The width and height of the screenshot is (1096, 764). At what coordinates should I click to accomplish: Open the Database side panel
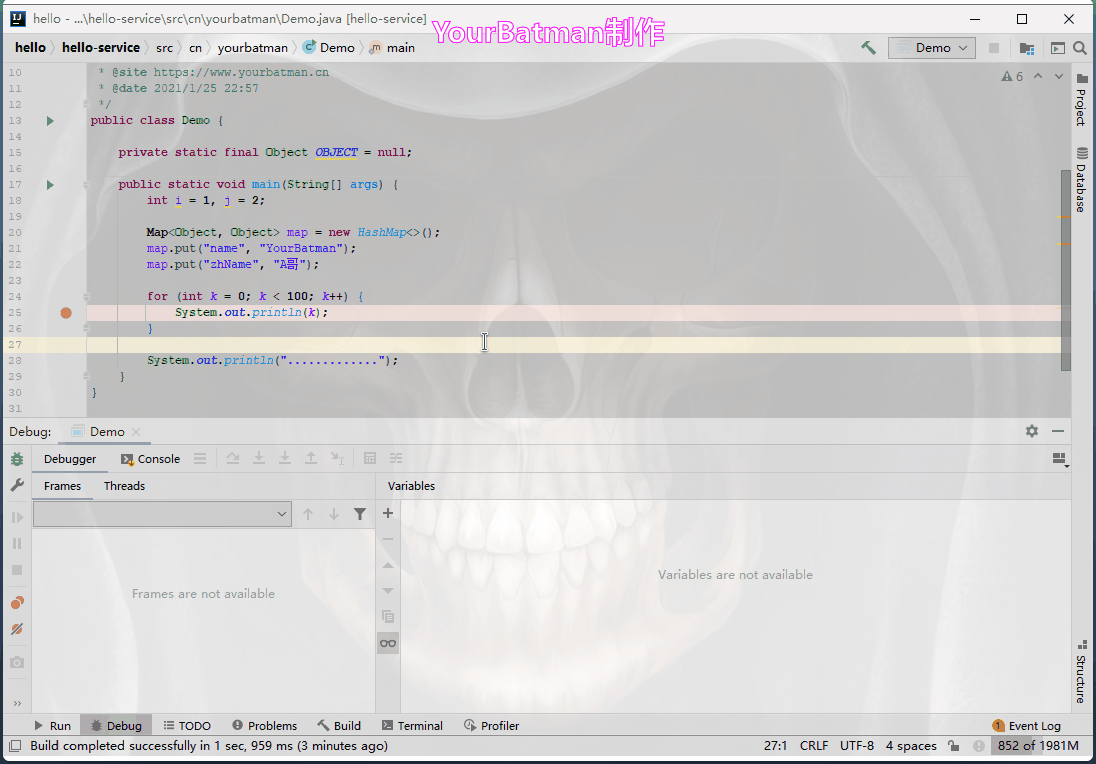click(x=1082, y=180)
